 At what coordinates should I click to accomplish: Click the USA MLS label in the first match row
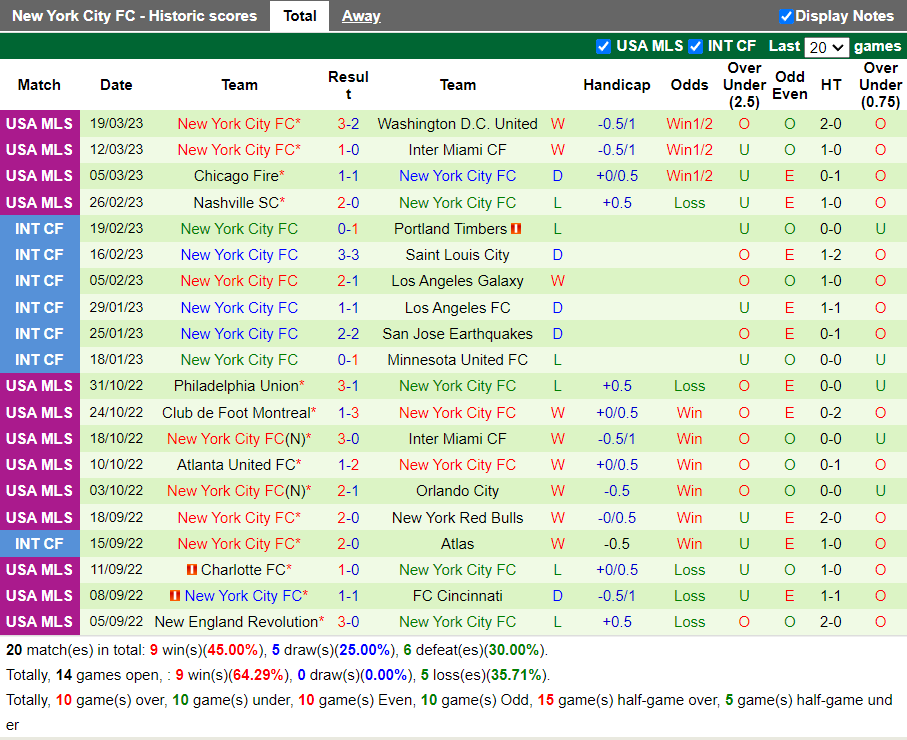40,123
